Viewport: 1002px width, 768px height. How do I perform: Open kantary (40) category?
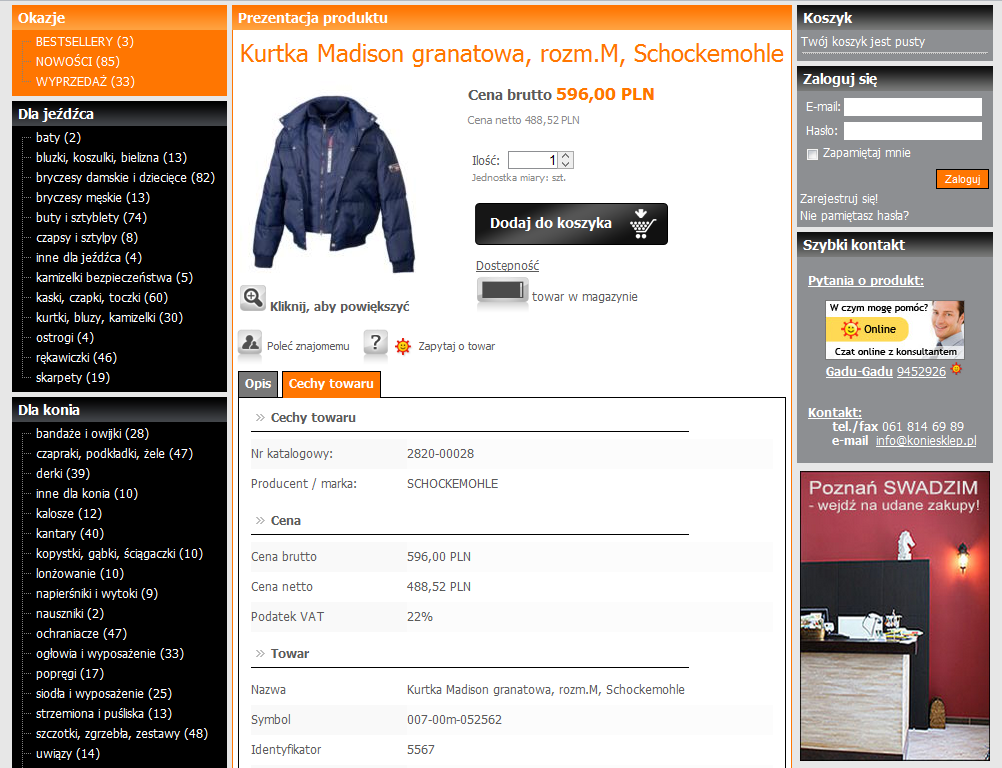[70, 534]
